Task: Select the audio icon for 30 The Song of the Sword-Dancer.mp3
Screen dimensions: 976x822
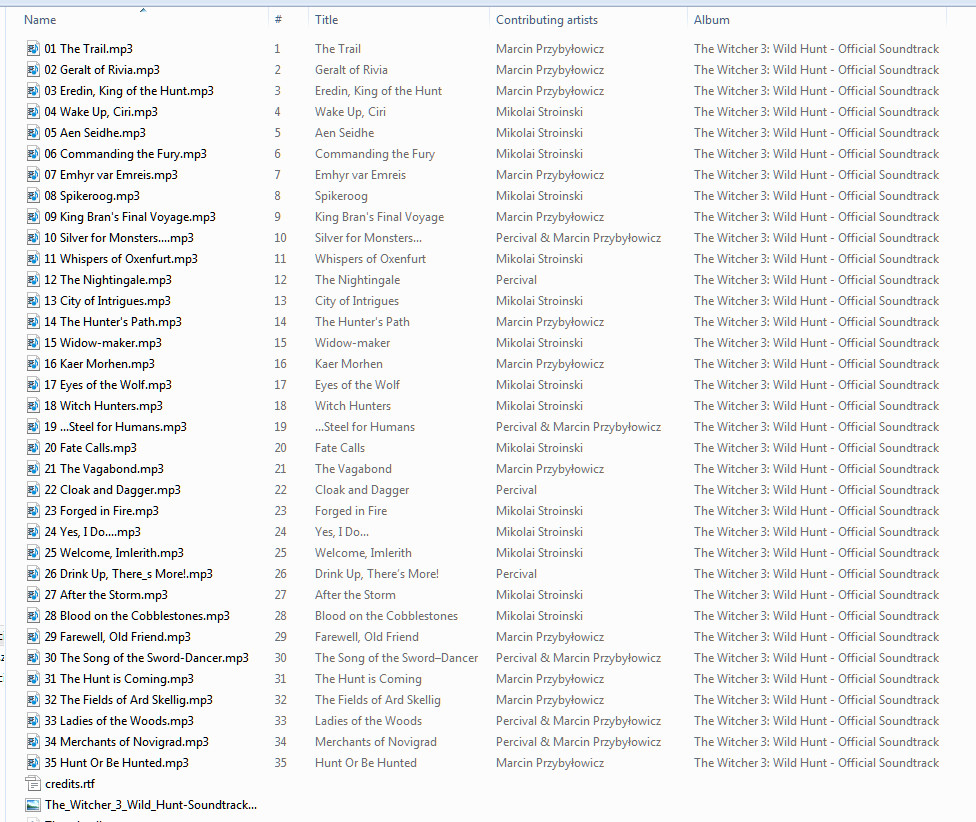Action: 33,658
